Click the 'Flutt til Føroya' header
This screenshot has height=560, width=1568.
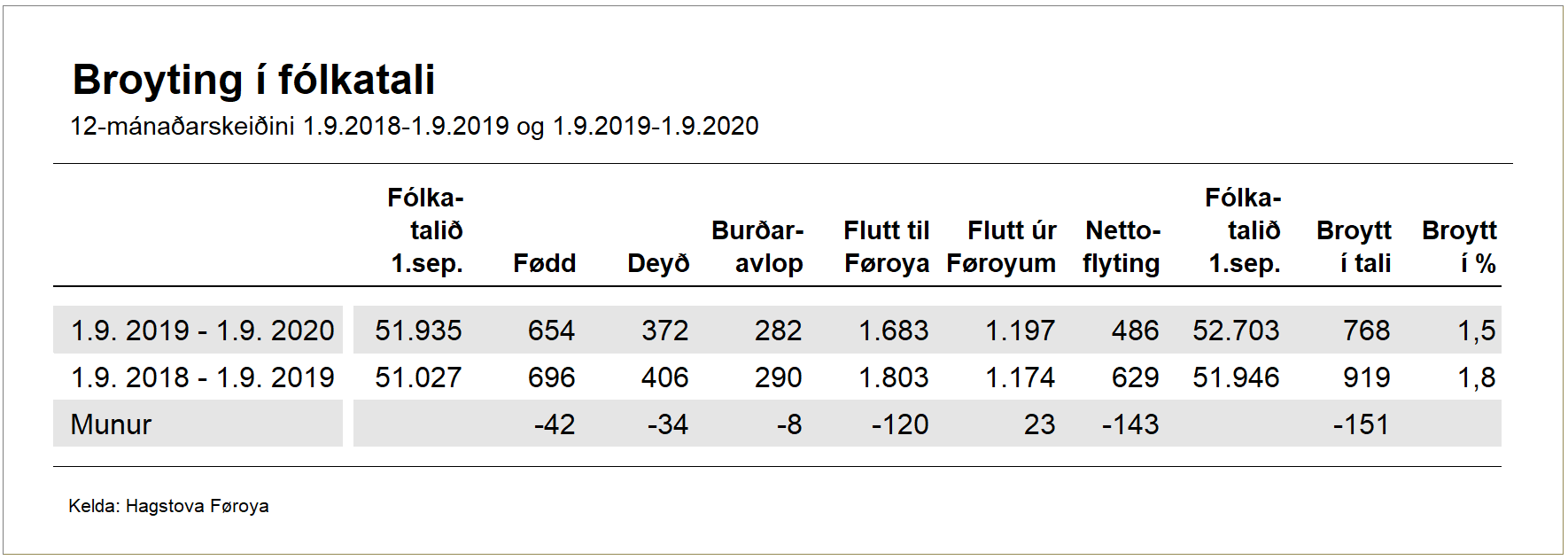(886, 247)
